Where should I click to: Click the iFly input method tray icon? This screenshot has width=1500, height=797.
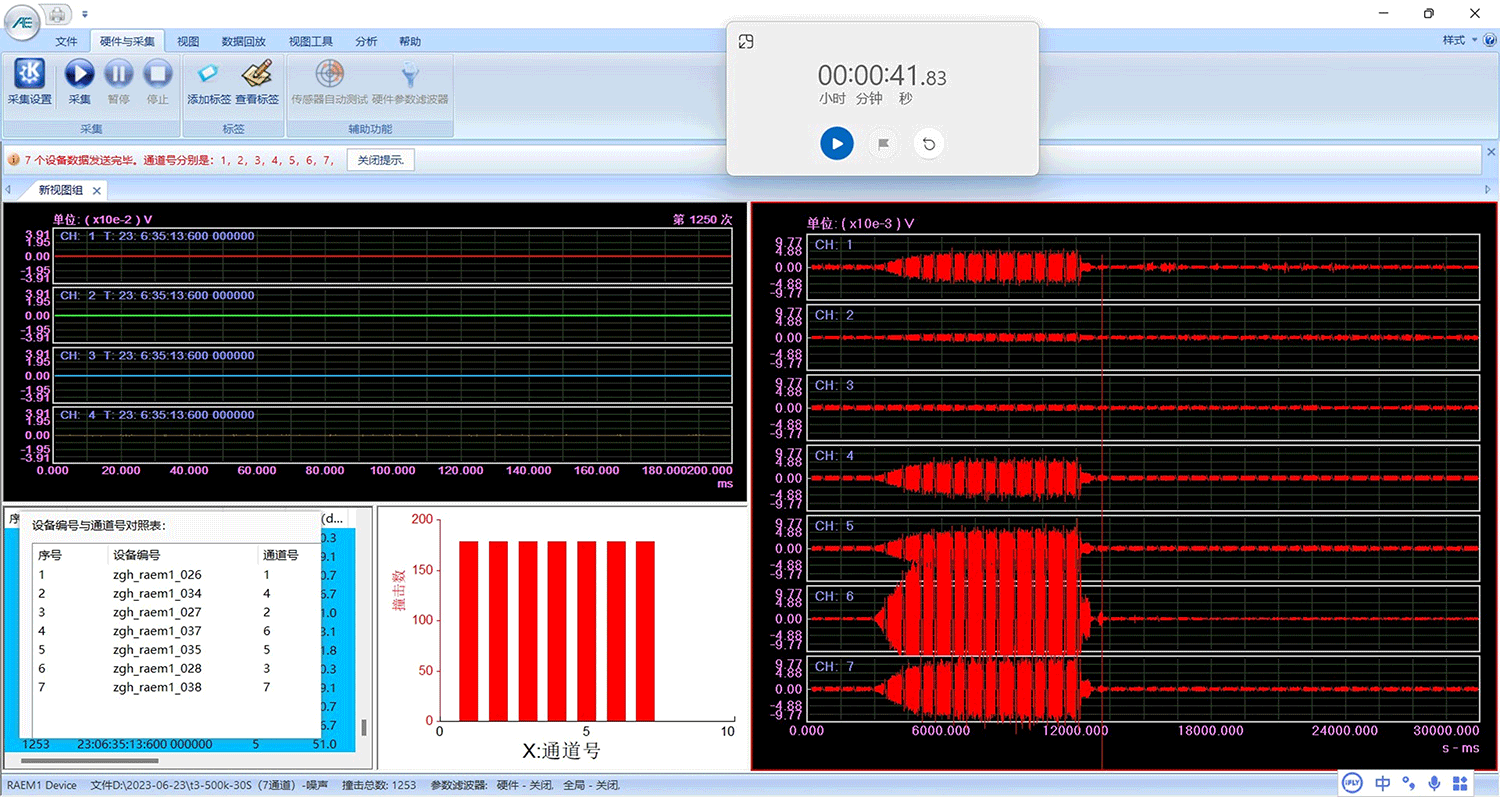[1354, 783]
